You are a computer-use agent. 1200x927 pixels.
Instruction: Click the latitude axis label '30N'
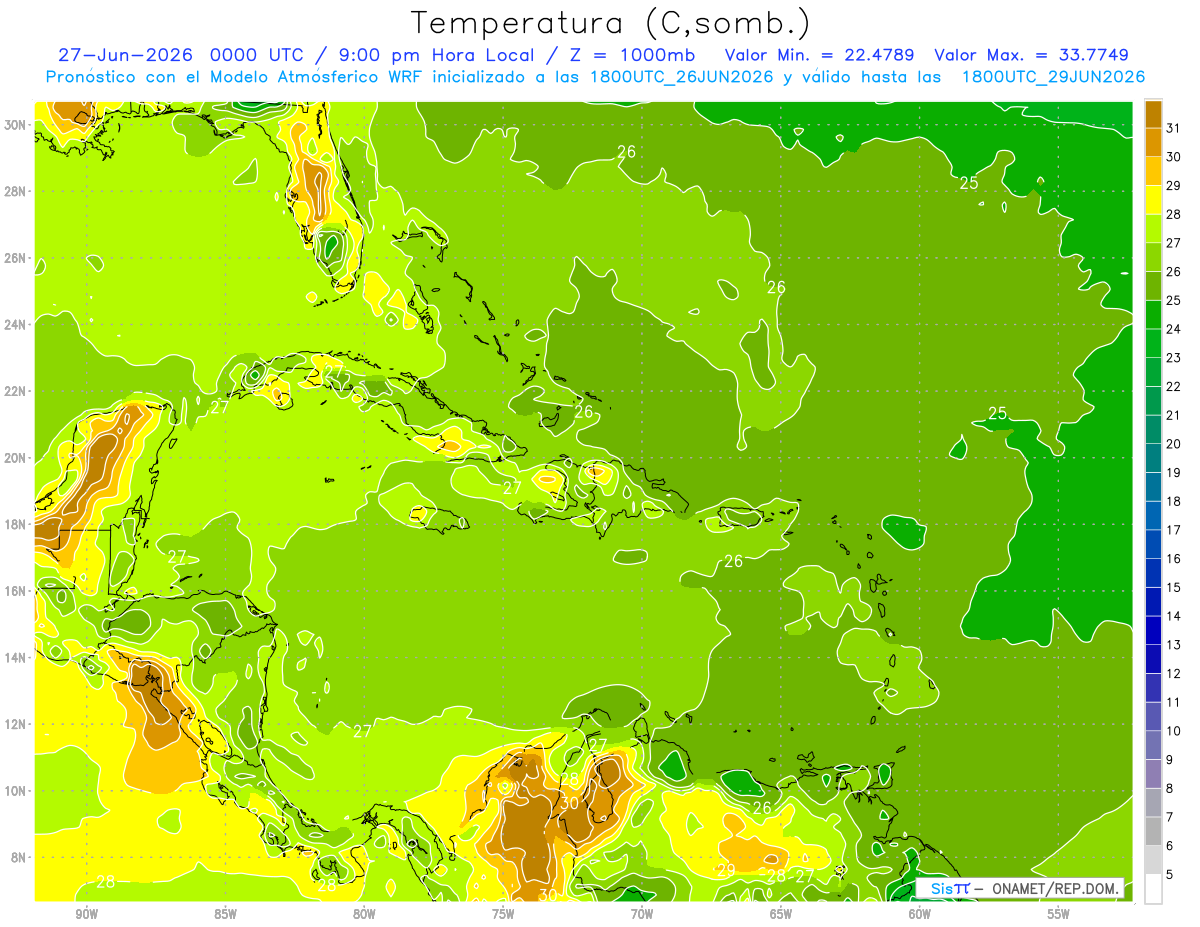tap(15, 125)
